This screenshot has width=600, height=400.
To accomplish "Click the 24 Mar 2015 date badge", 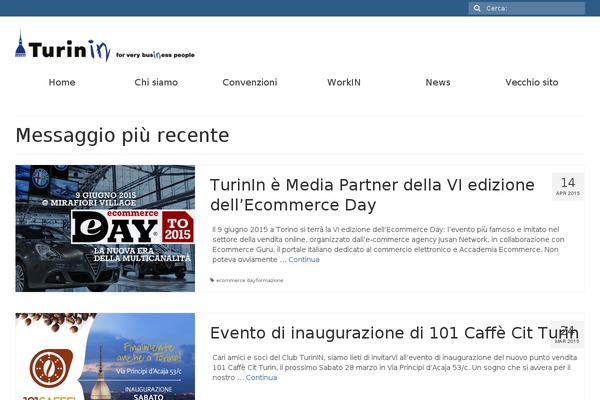I will (x=567, y=334).
